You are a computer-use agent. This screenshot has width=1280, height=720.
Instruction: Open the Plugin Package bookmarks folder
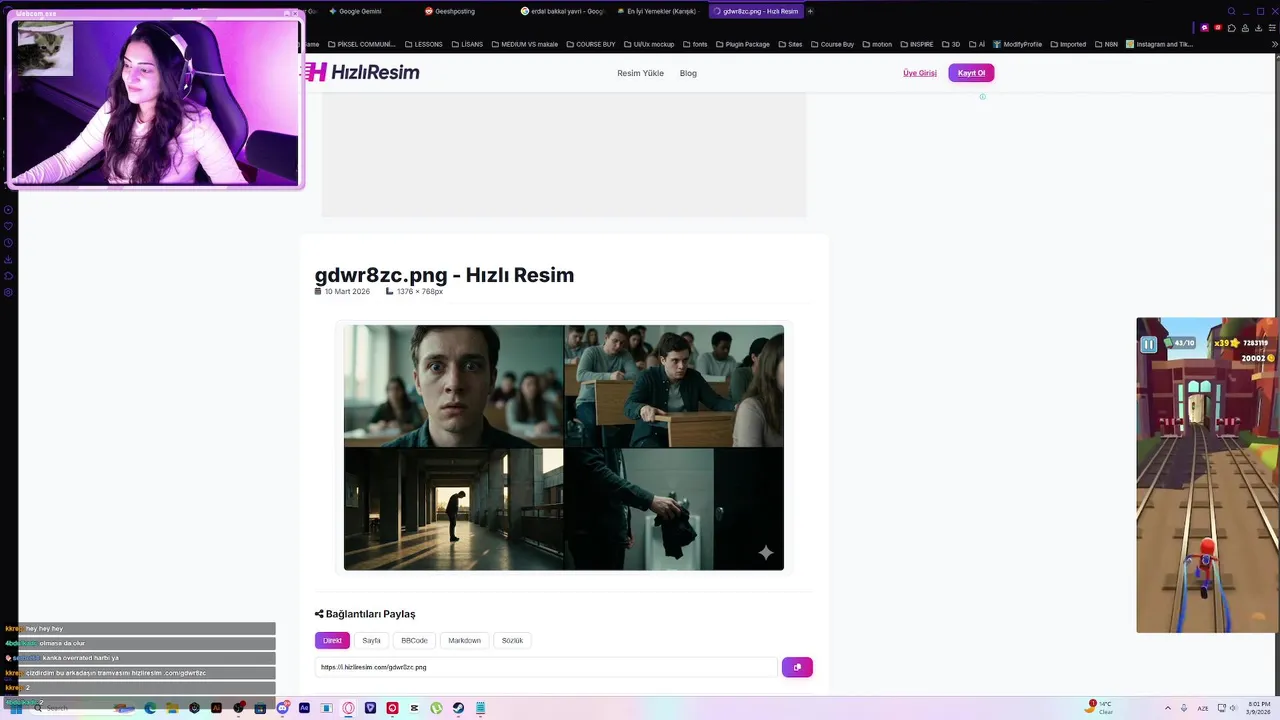pos(742,44)
